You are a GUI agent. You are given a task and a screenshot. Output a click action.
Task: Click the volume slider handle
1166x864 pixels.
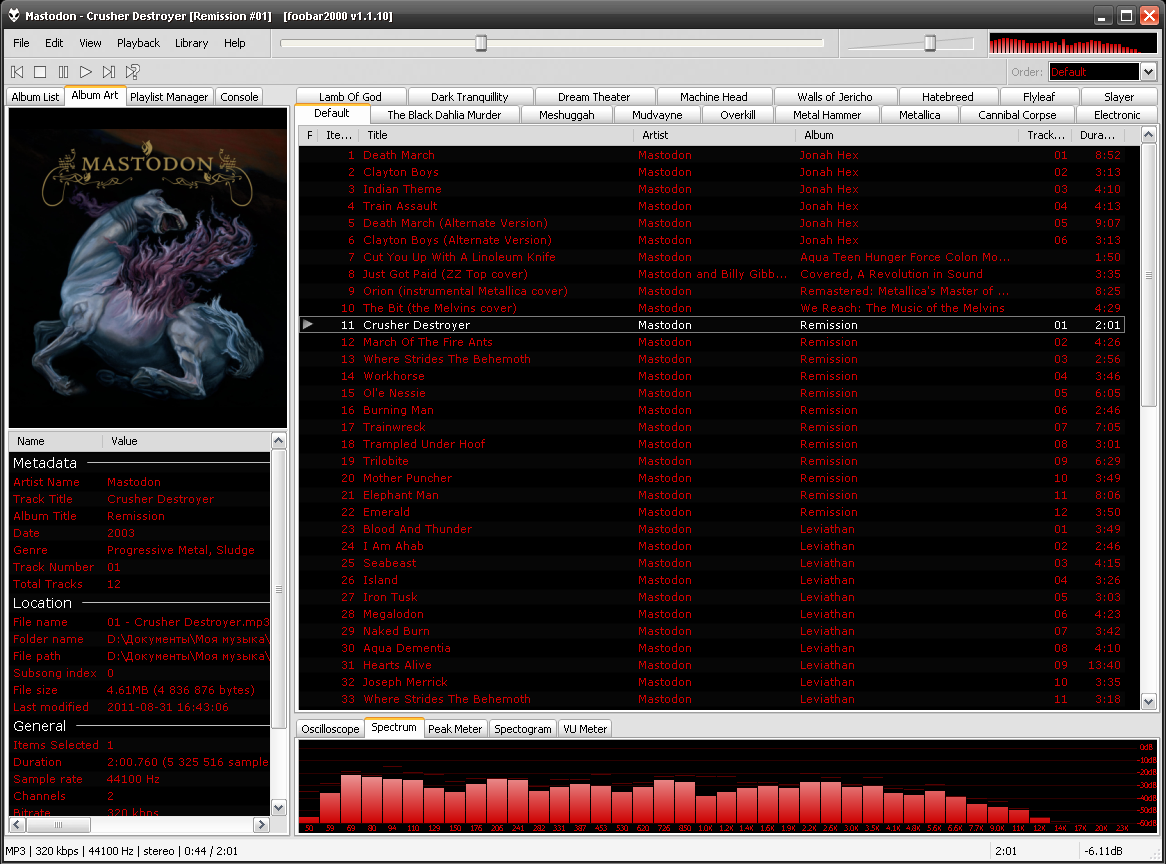(x=930, y=43)
